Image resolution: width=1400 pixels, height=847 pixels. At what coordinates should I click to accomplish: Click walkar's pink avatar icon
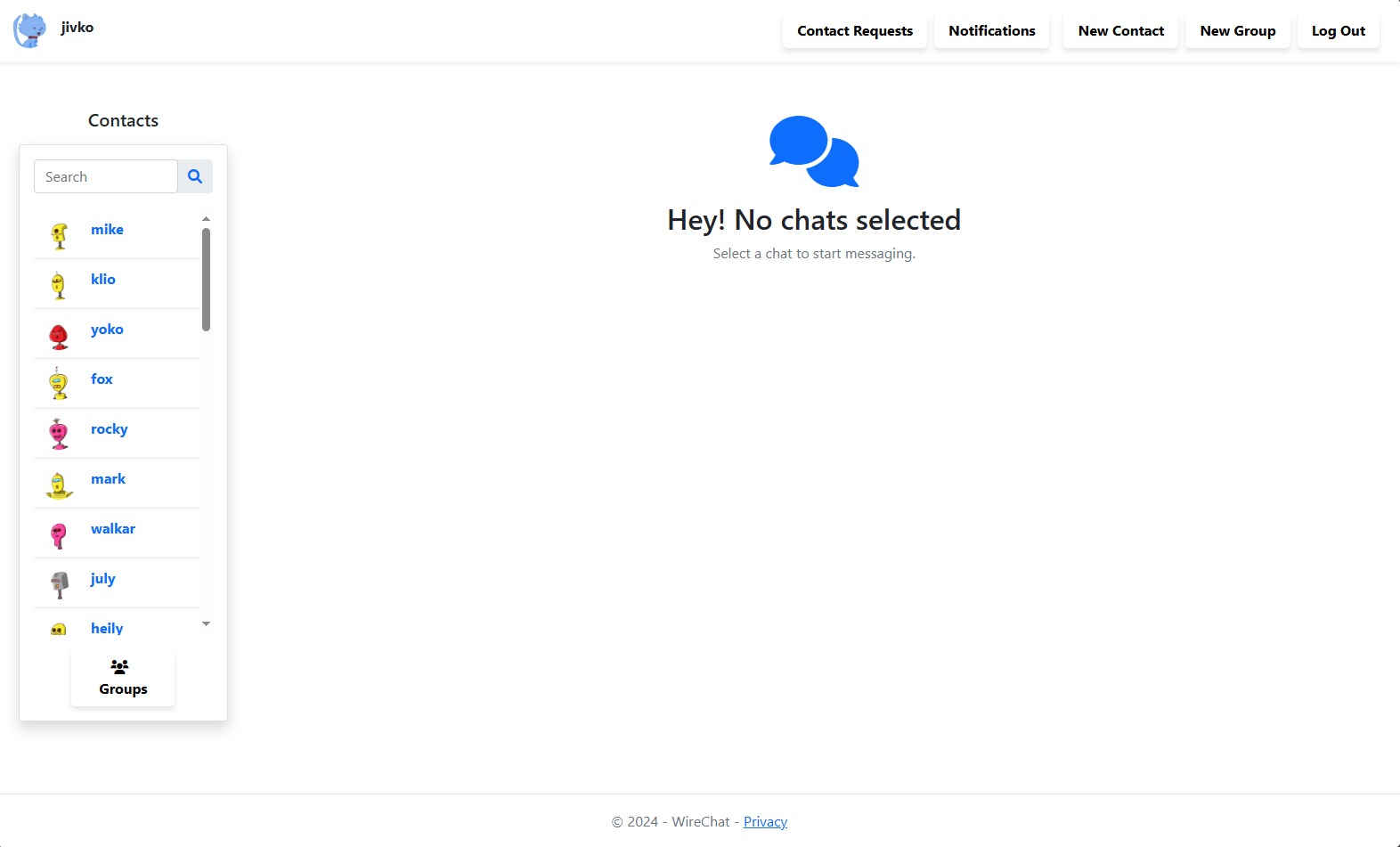59,535
